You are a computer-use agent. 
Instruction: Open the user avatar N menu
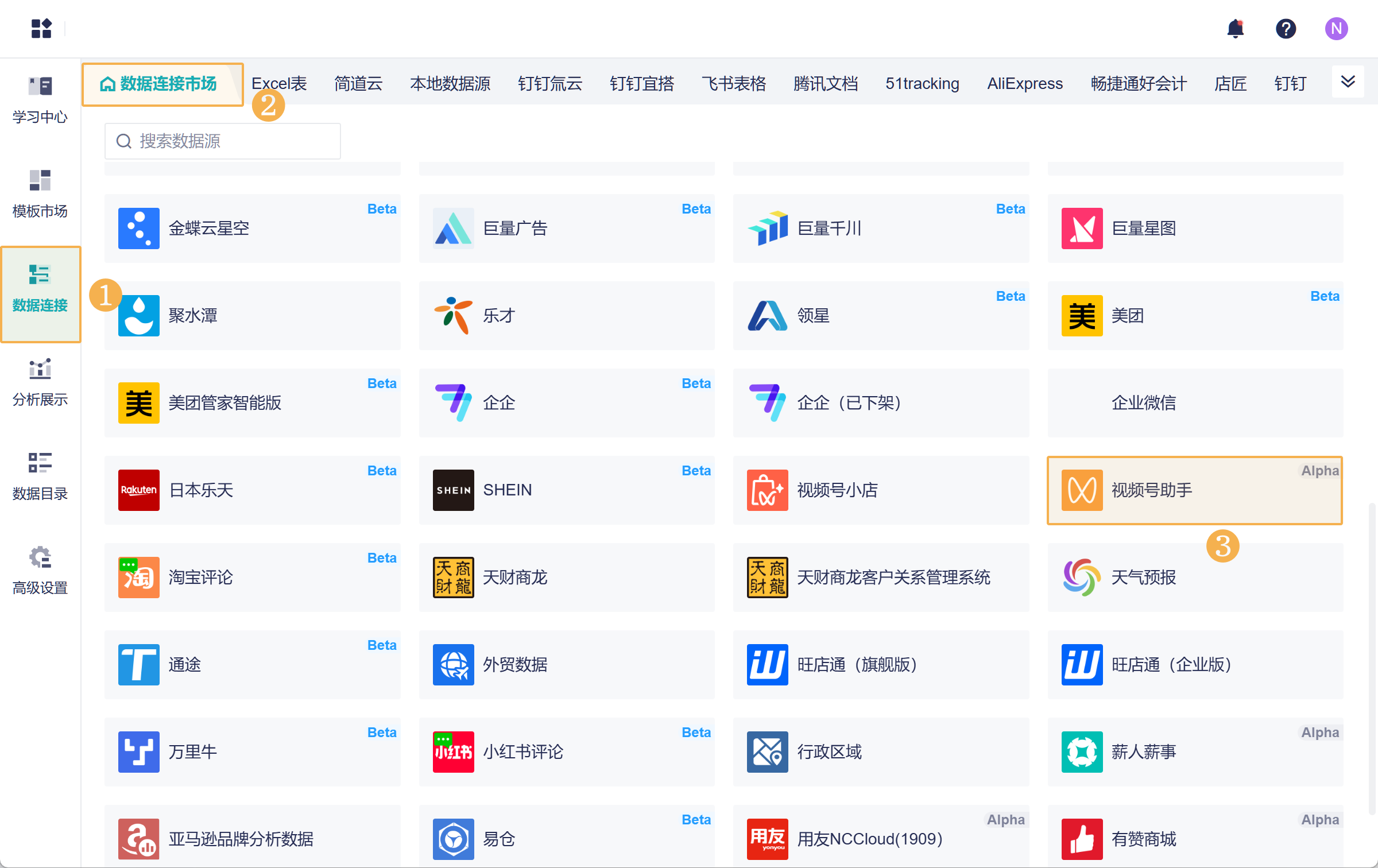pyautogui.click(x=1336, y=29)
